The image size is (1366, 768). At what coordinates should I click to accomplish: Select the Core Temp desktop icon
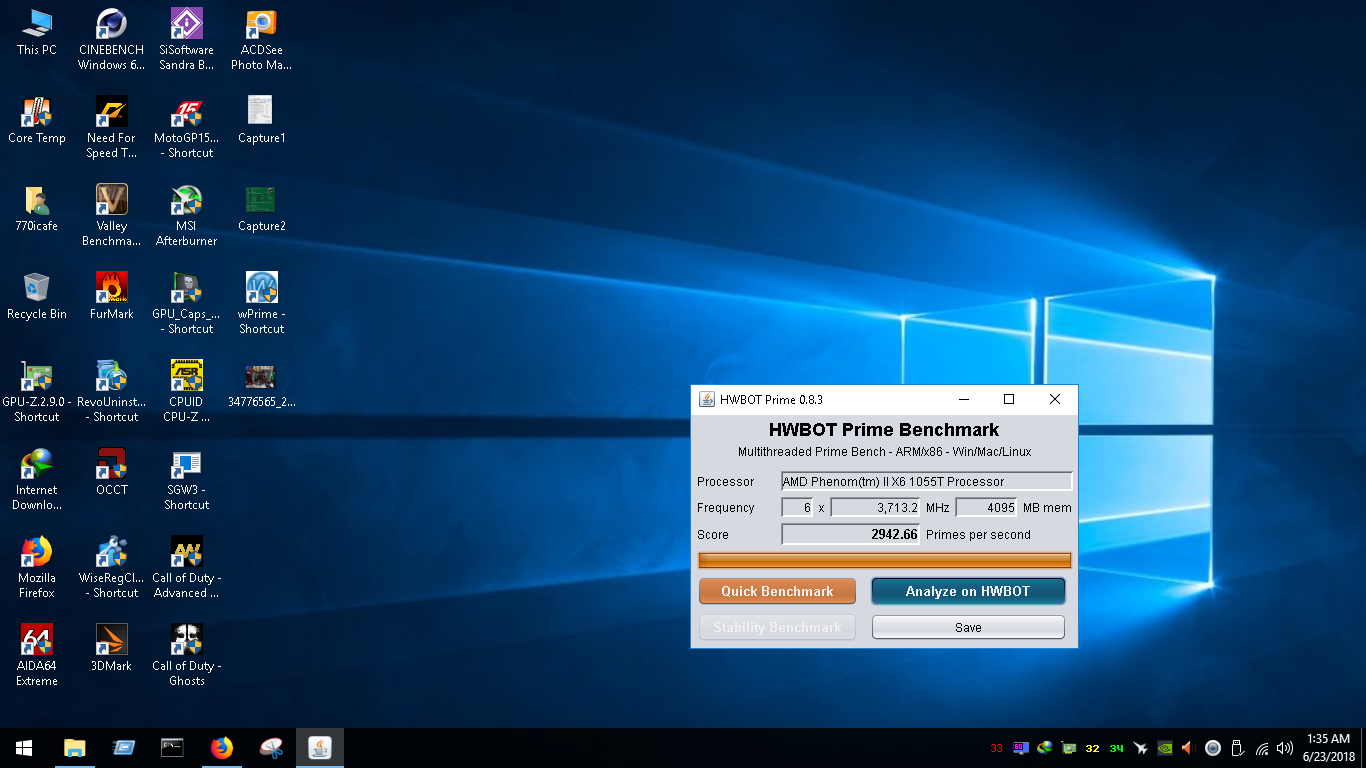pos(37,120)
